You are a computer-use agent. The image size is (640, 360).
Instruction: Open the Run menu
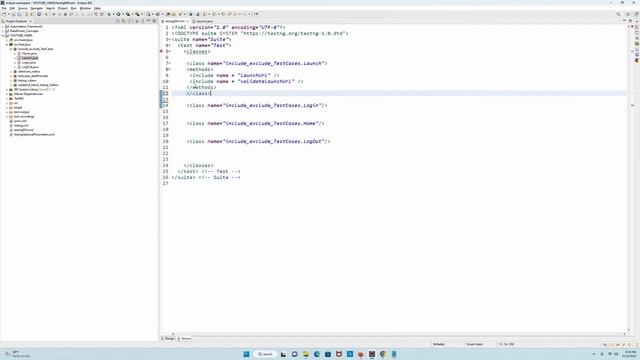[x=73, y=8]
